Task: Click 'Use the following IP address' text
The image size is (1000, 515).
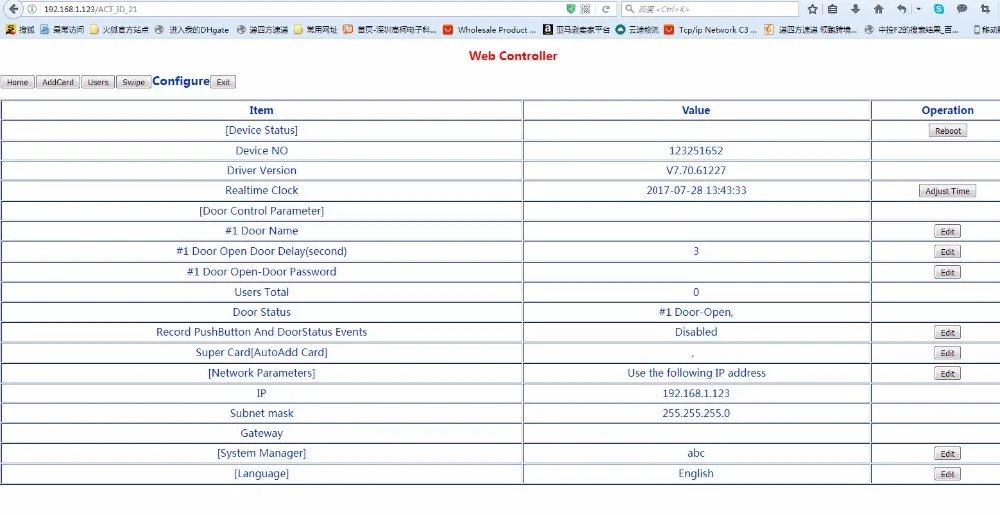Action: coord(696,373)
